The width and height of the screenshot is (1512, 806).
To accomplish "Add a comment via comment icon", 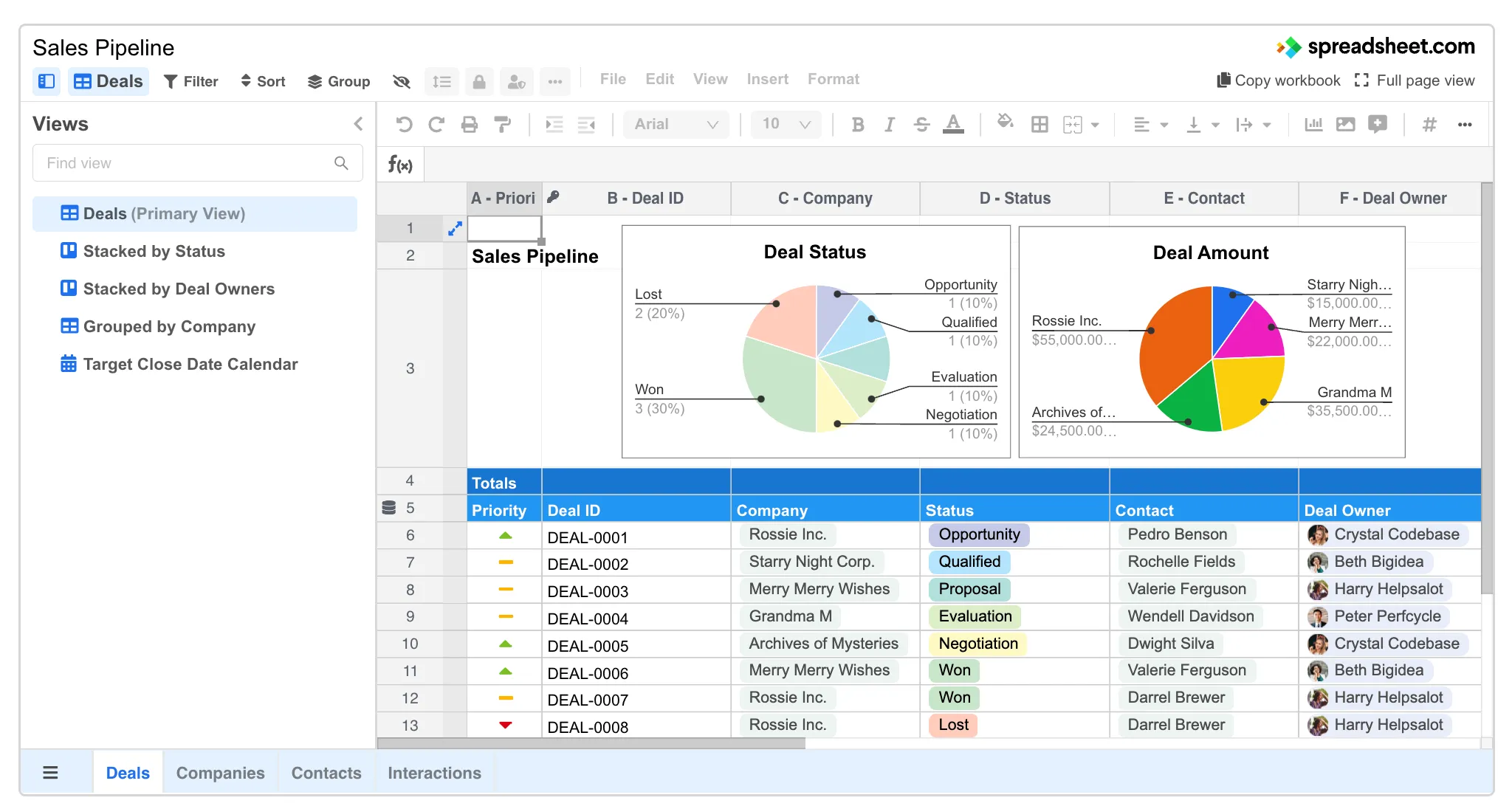I will [1378, 124].
